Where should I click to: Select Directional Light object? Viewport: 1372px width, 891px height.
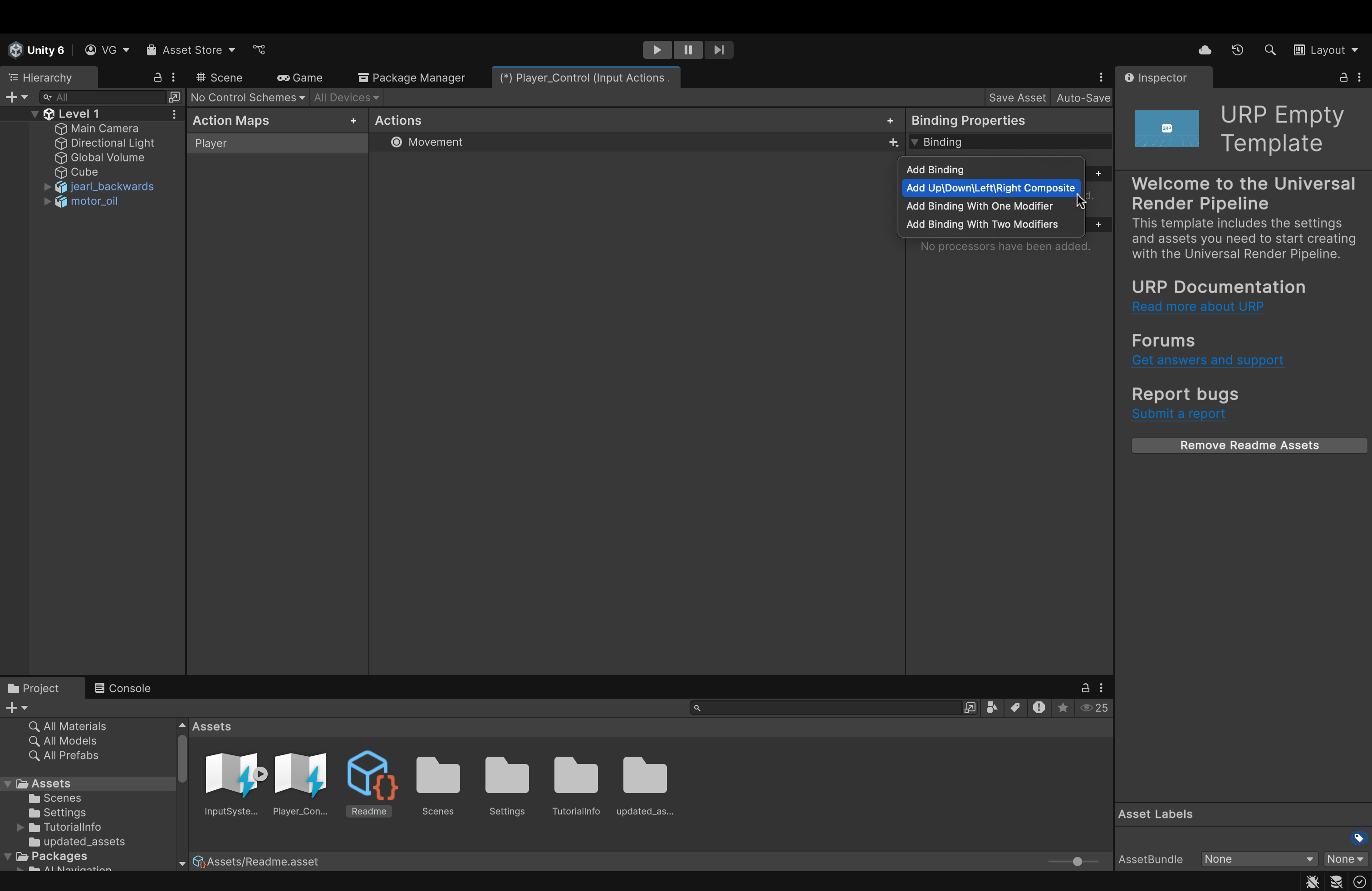coord(112,143)
